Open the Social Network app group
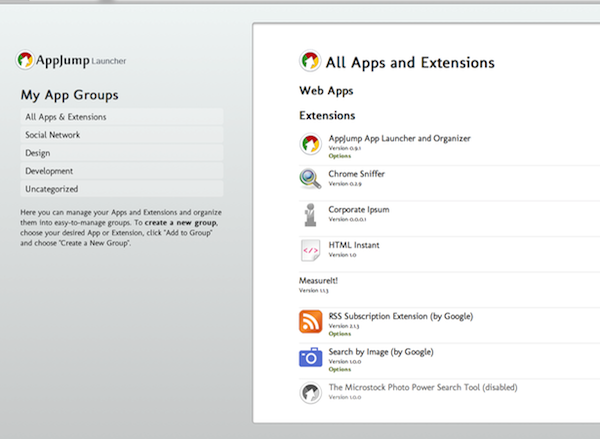 tap(53, 135)
